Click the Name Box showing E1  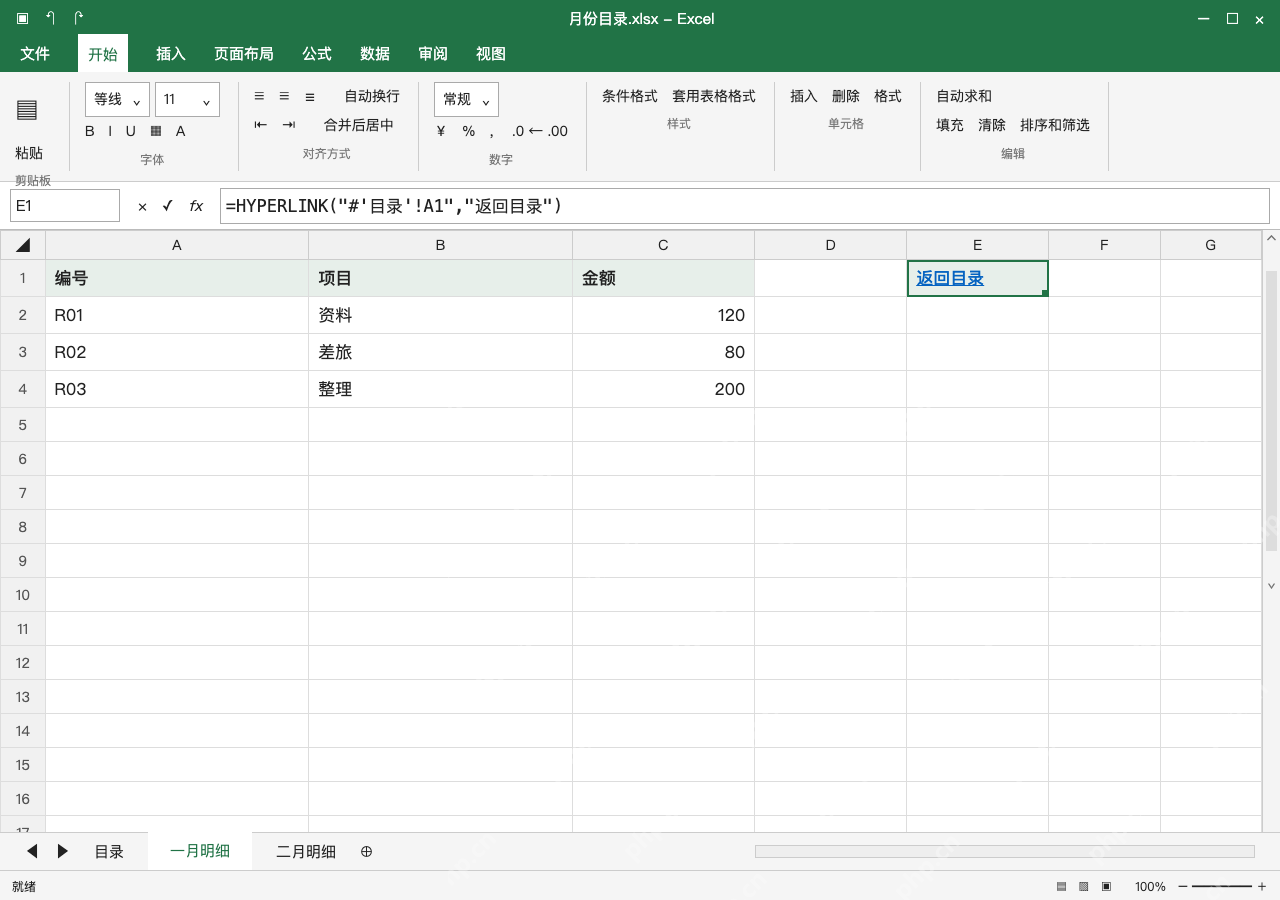pyautogui.click(x=65, y=206)
